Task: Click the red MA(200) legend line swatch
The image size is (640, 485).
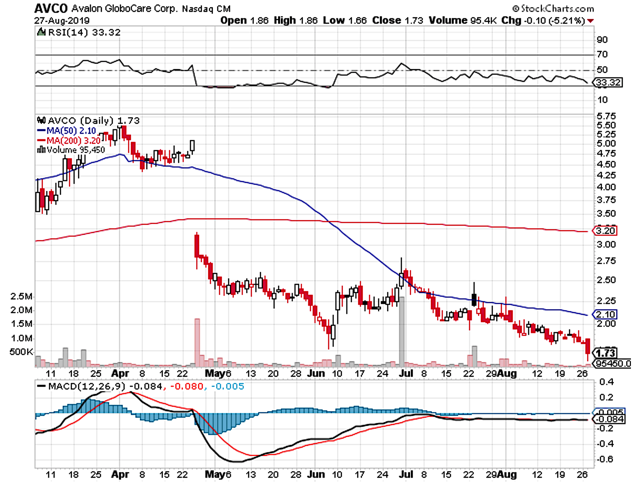Action: click(41, 140)
